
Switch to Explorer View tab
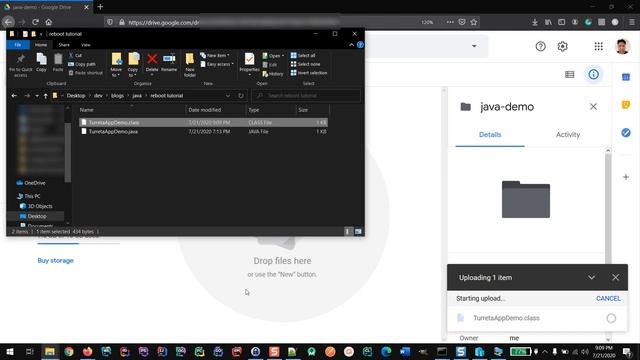click(x=85, y=44)
